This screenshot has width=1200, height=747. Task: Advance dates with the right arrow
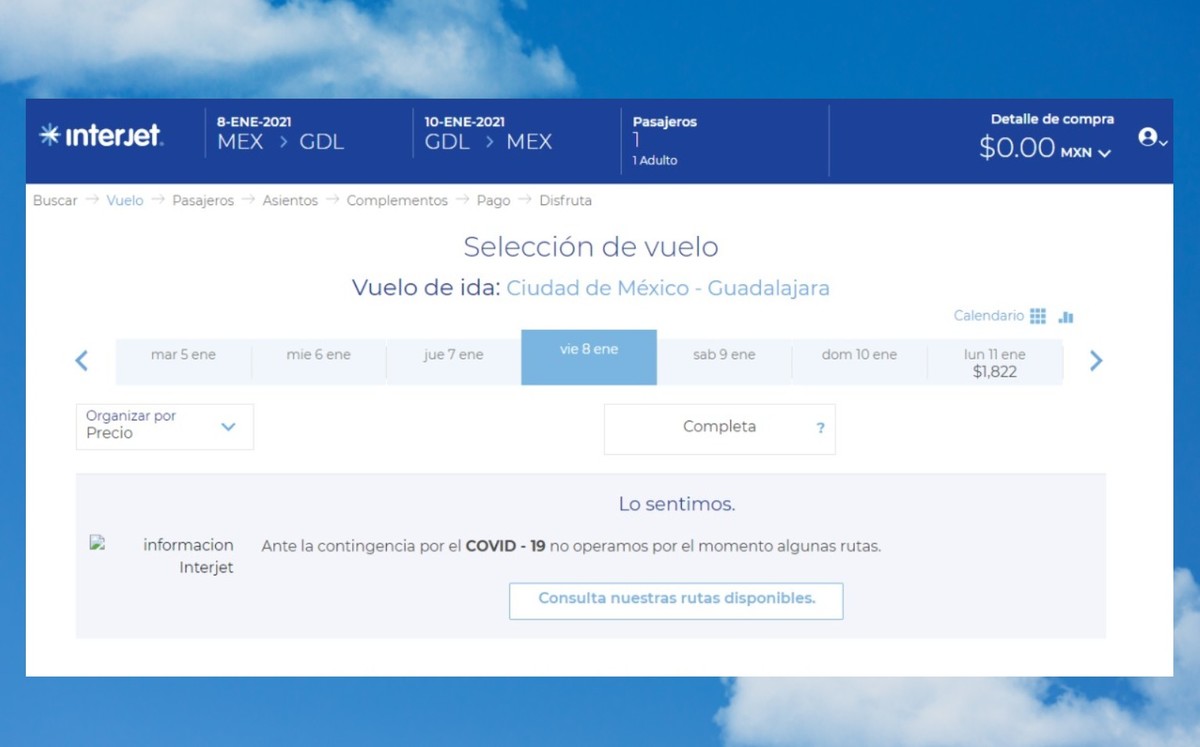[x=1096, y=361]
